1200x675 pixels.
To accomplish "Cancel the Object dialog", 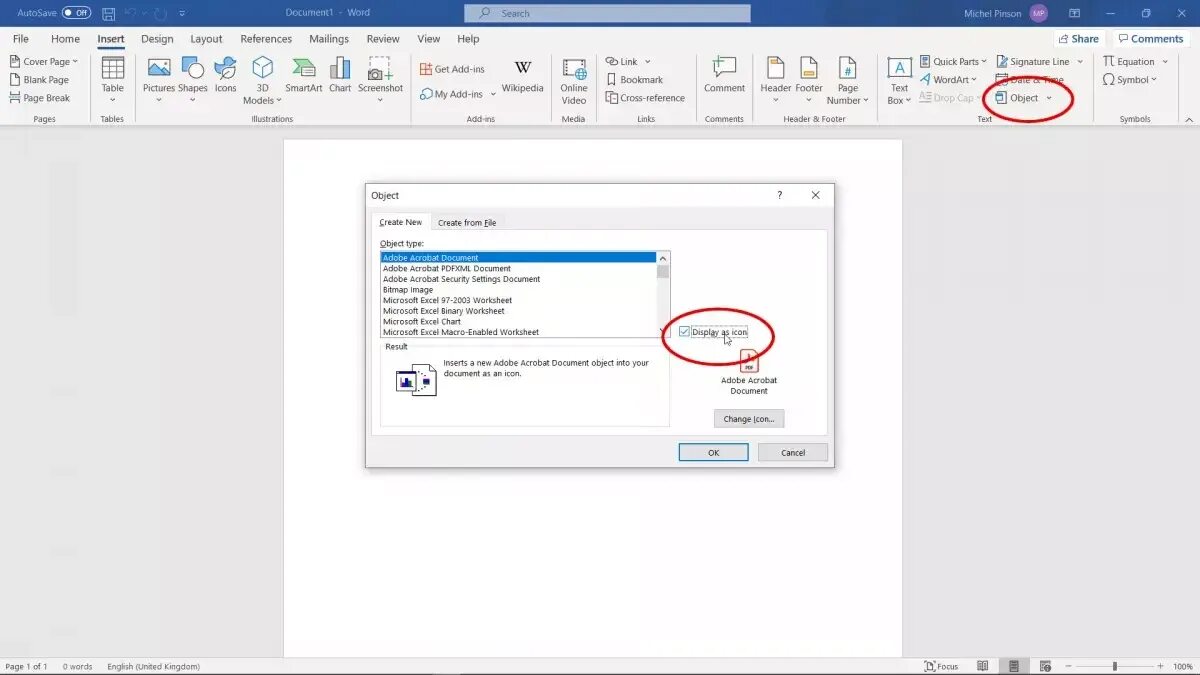I will point(793,452).
